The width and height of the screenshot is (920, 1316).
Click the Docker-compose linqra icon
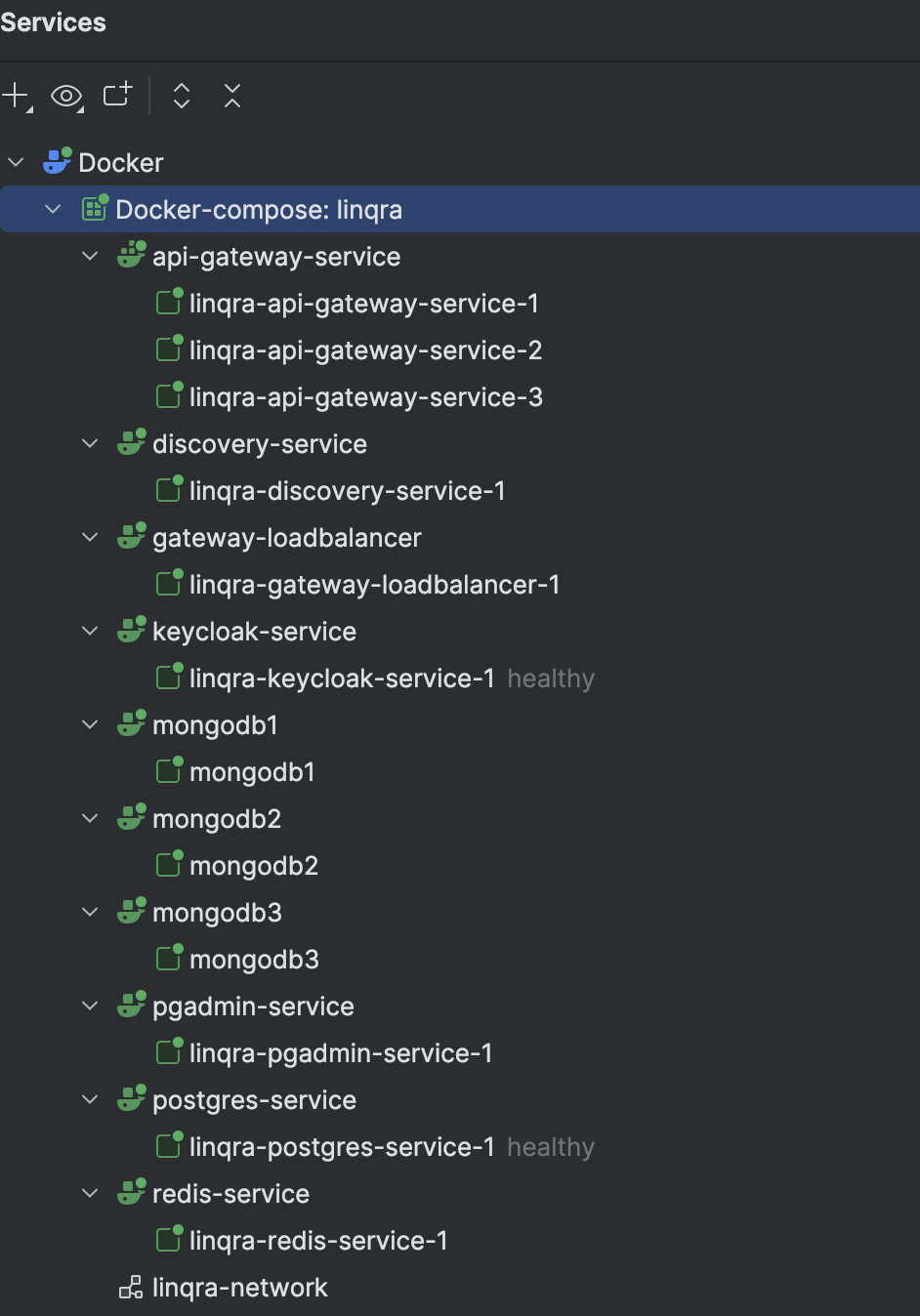(95, 208)
